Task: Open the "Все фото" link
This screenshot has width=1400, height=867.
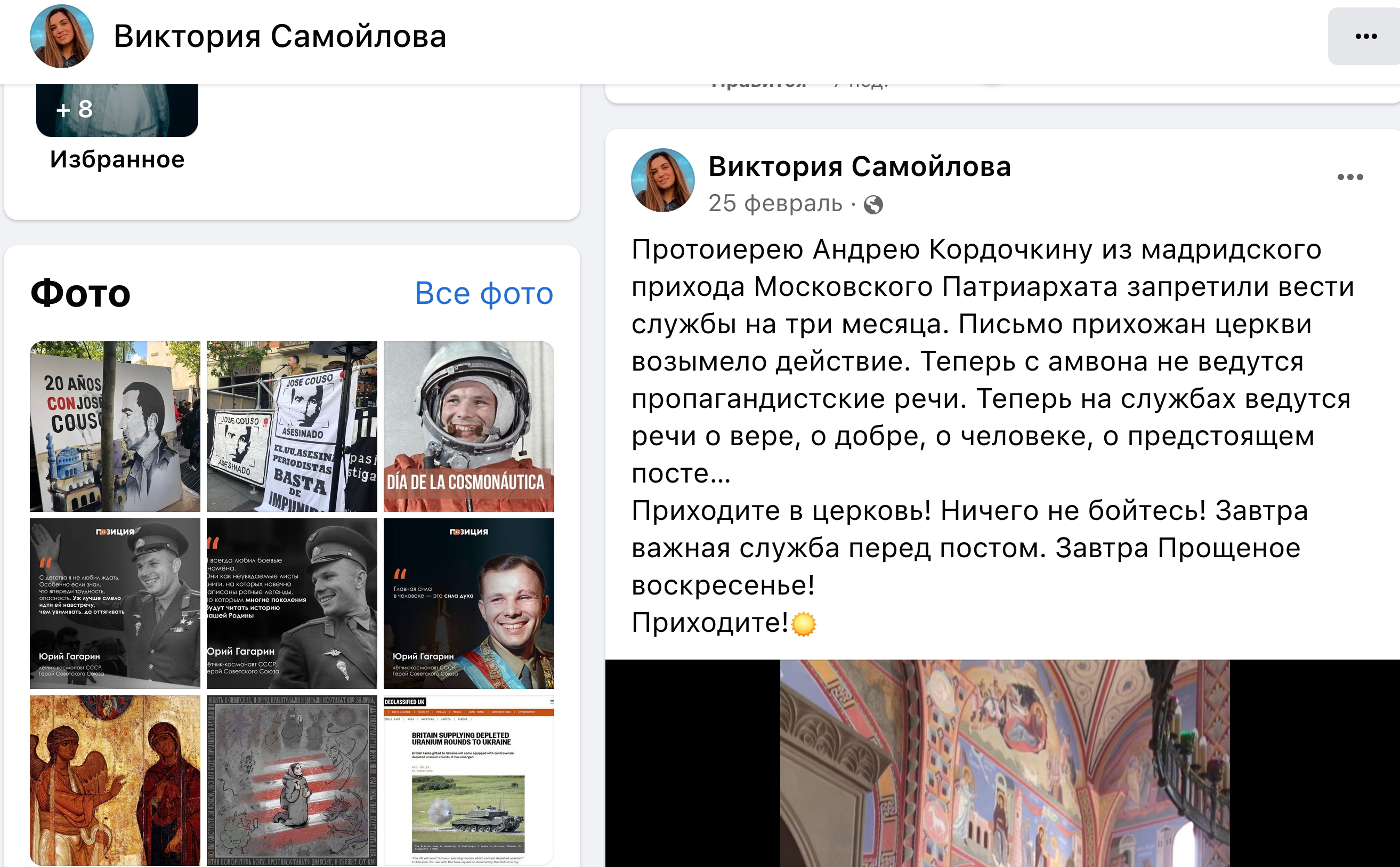Action: (x=484, y=294)
